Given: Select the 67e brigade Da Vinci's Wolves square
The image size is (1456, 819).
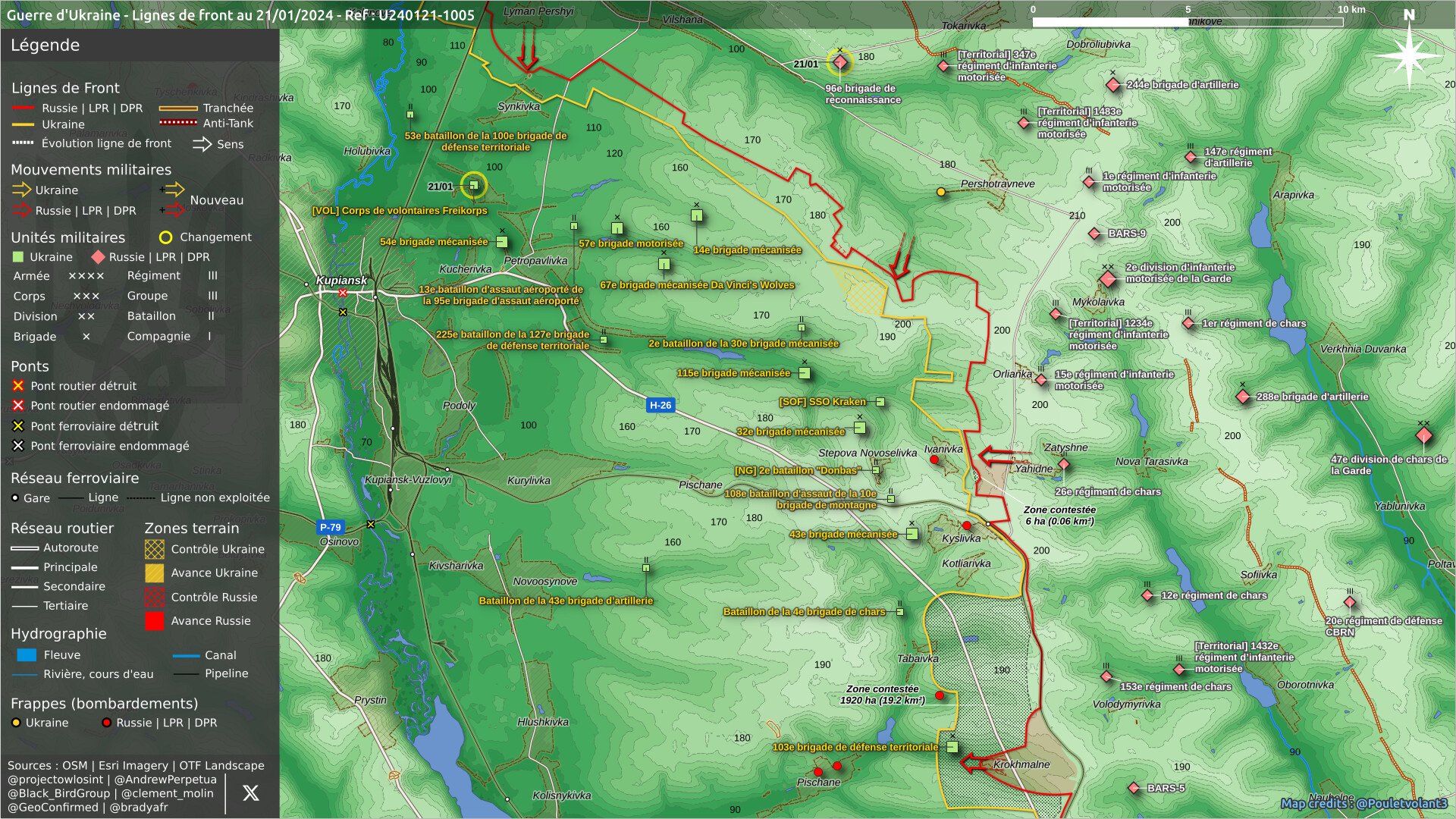Looking at the screenshot, I should [x=664, y=264].
